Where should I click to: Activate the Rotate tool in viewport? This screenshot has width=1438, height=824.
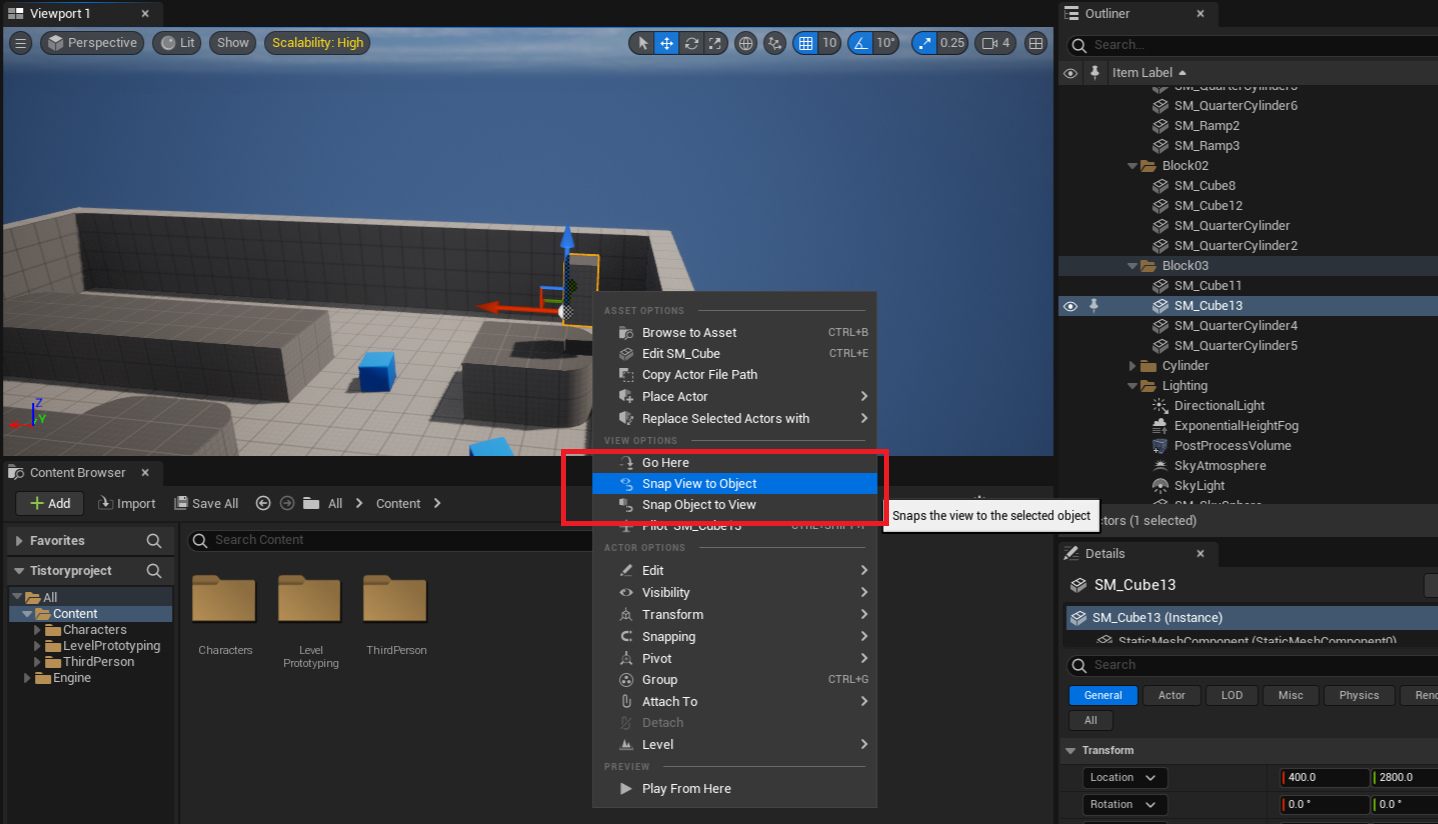[x=691, y=43]
